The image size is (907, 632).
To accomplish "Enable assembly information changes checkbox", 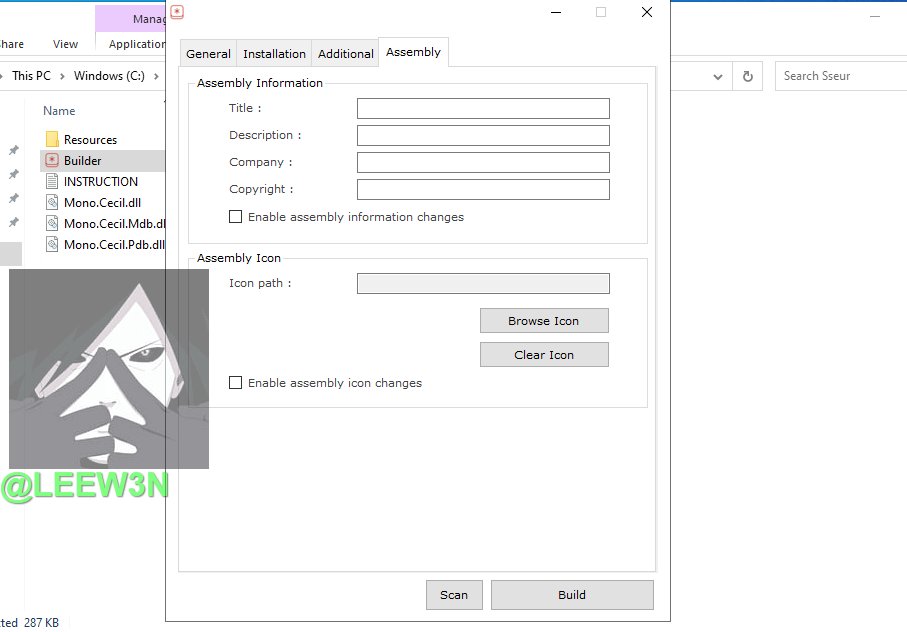I will (236, 217).
